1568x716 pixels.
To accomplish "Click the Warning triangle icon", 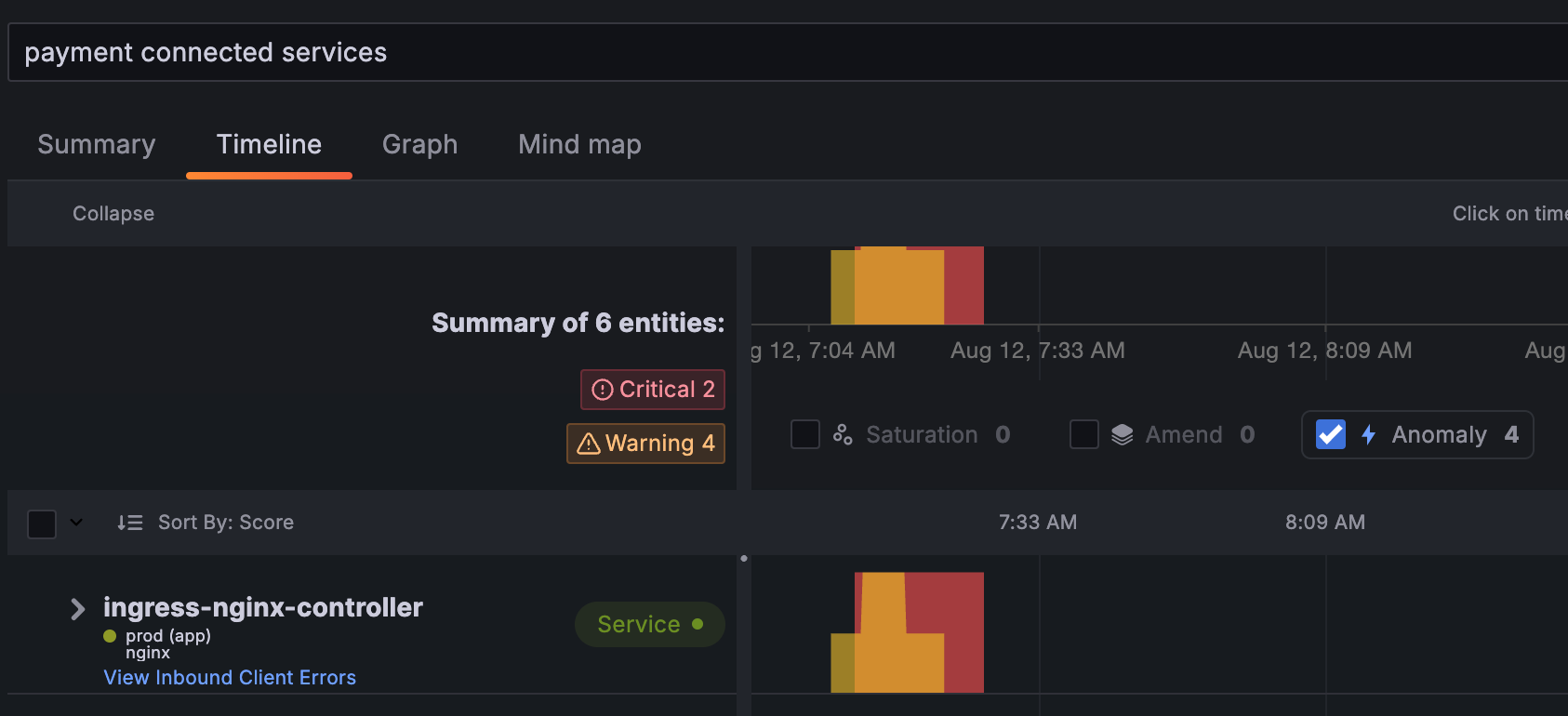I will pyautogui.click(x=588, y=444).
